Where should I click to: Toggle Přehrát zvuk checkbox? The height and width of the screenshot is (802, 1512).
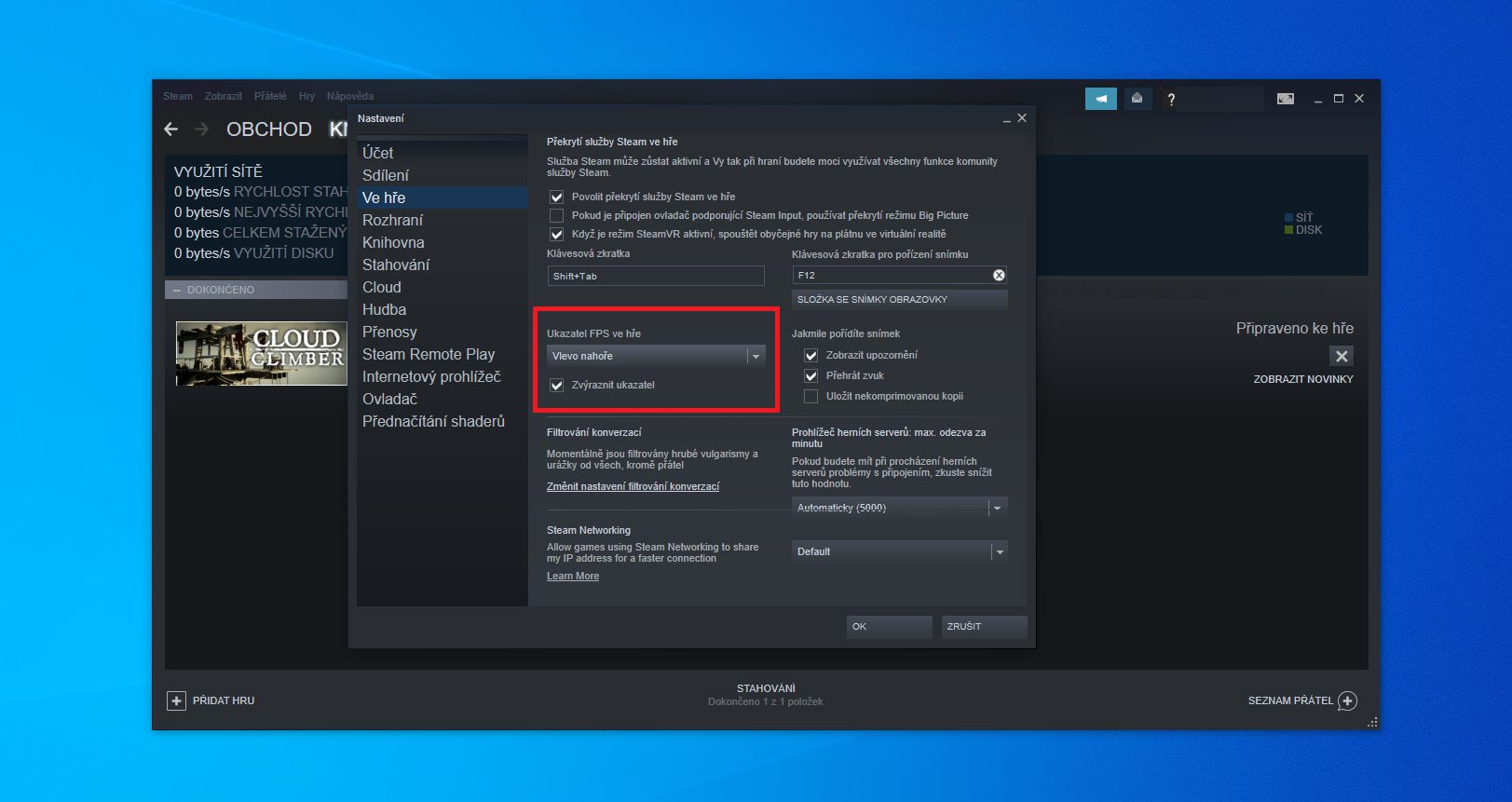point(810,375)
